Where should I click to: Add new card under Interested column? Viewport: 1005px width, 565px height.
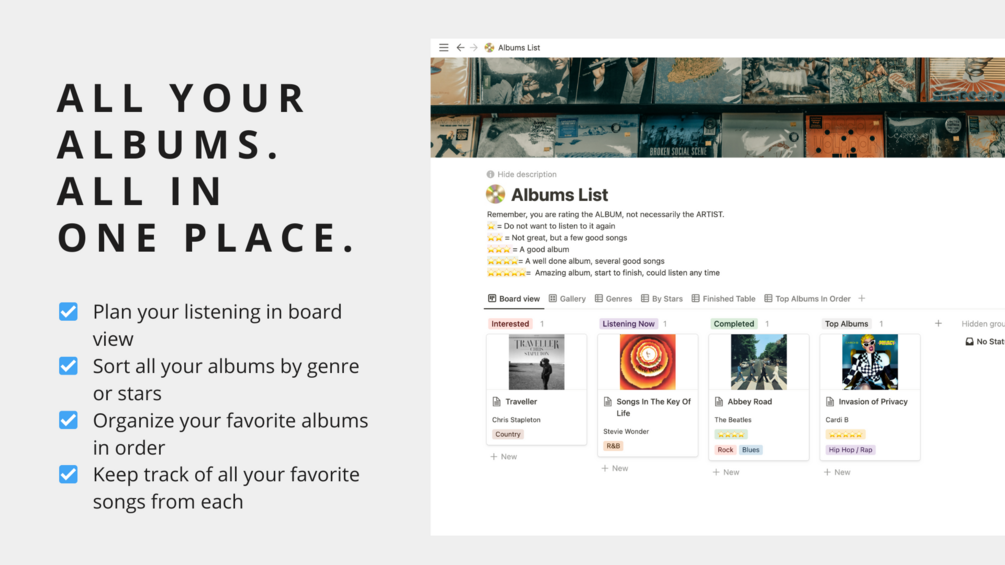[x=504, y=457]
